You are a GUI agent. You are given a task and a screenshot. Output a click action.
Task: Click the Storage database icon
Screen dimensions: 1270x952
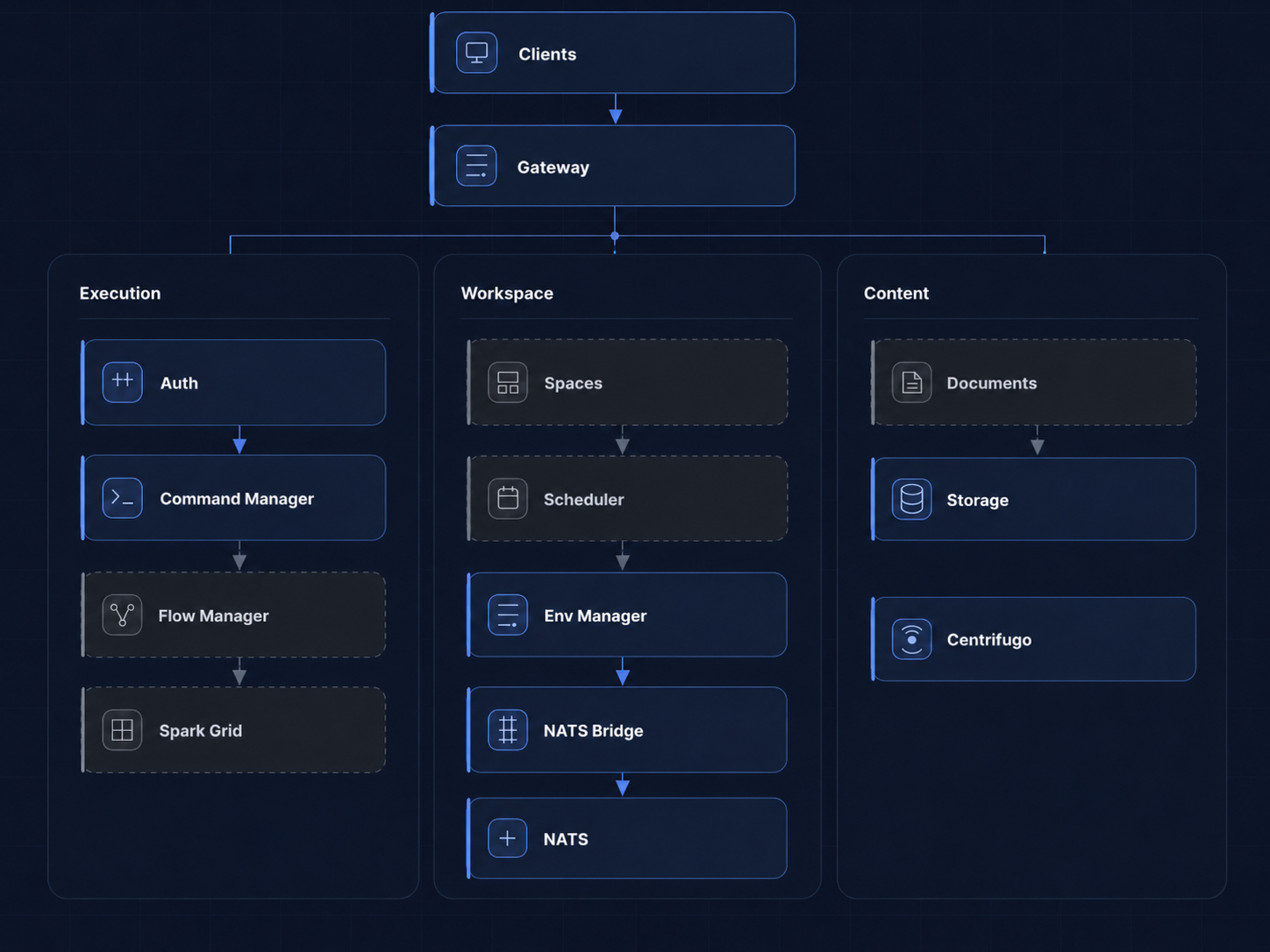[x=912, y=500]
